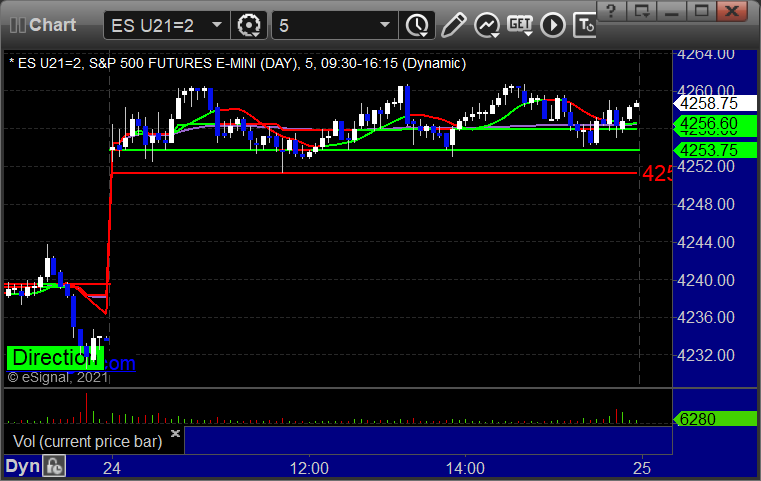
Task: Click the 4252.00 price axis label
Action: click(706, 166)
